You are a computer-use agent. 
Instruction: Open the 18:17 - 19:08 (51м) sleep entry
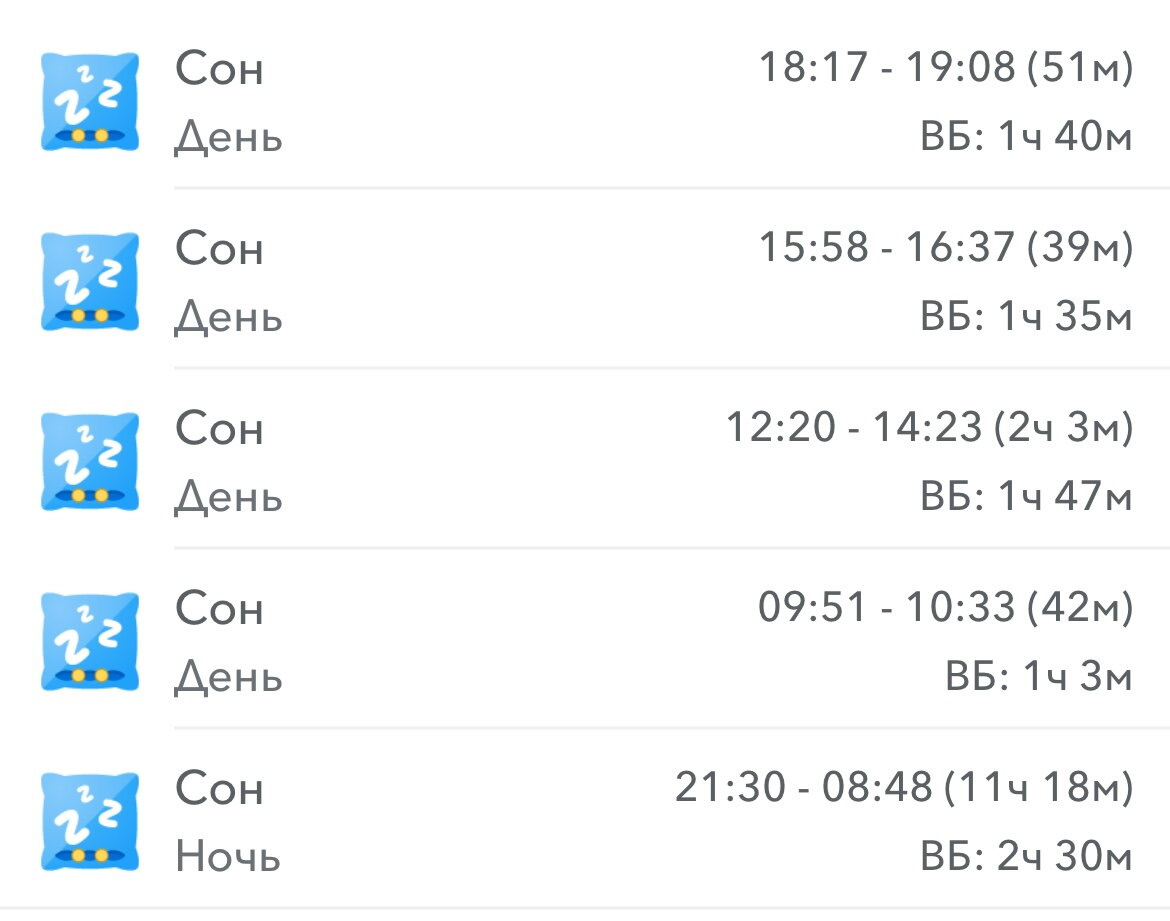pos(585,102)
